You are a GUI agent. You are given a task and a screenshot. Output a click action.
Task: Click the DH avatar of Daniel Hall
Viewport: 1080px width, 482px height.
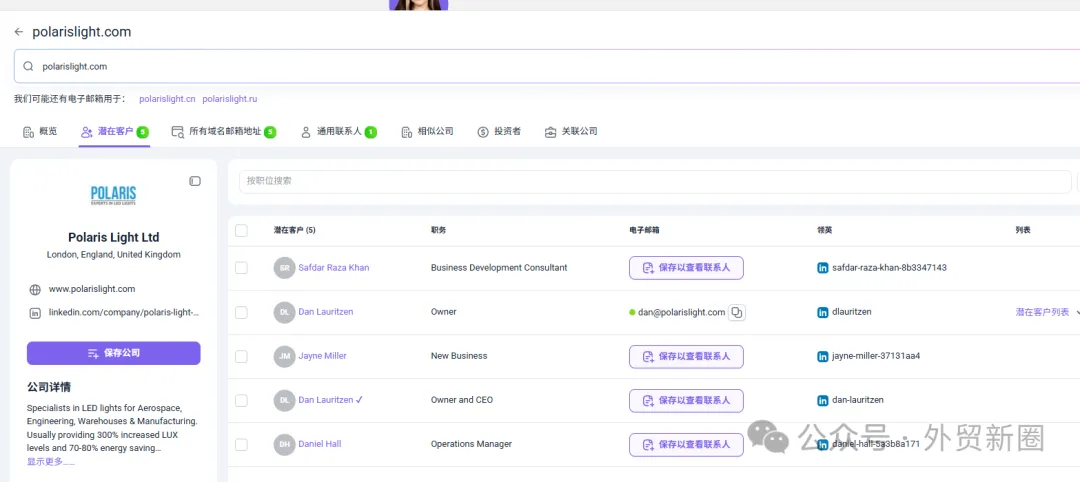[284, 445]
